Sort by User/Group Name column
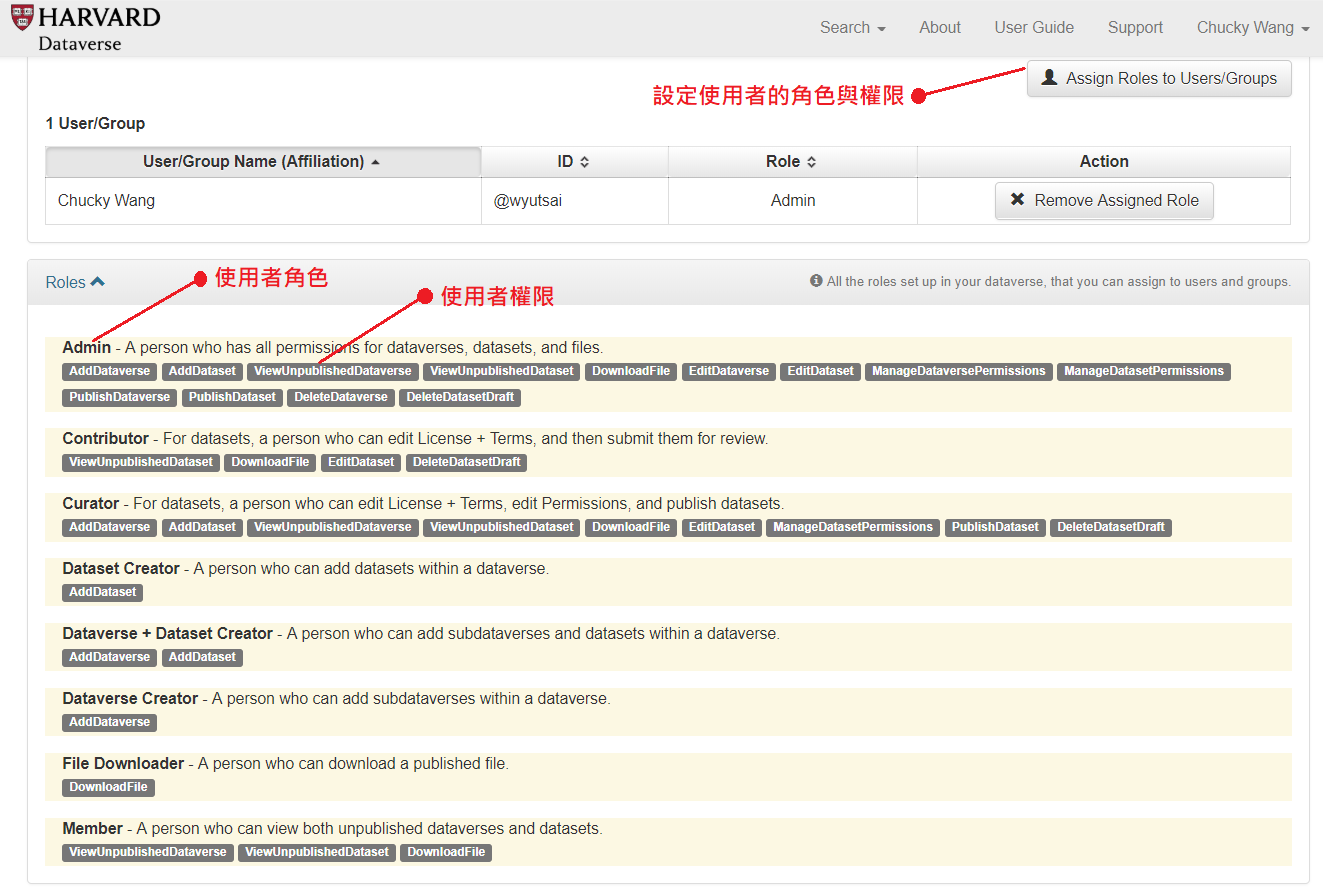Screen dimensions: 1323x893 (263, 162)
